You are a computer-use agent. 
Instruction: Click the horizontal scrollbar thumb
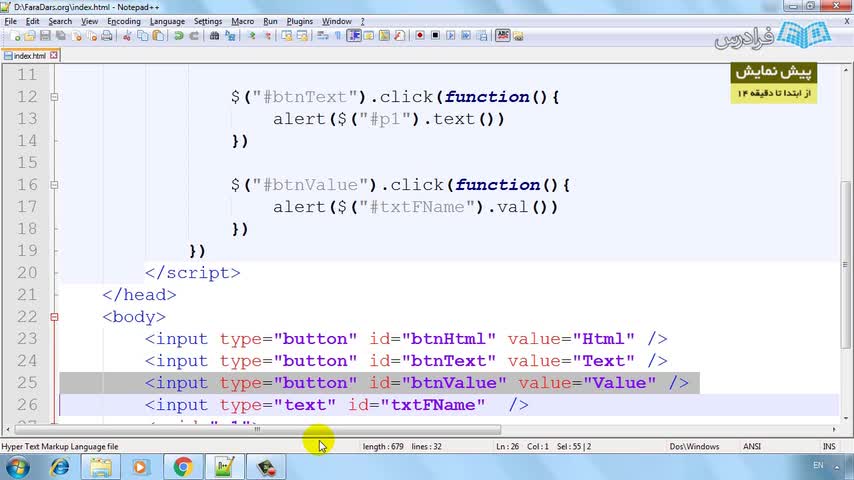[257, 430]
